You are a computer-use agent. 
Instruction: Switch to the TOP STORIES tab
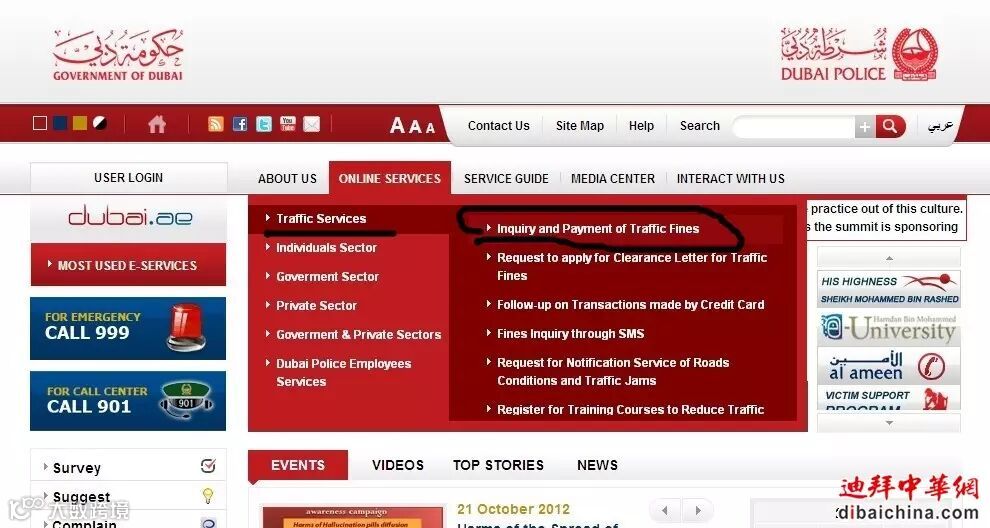click(498, 465)
